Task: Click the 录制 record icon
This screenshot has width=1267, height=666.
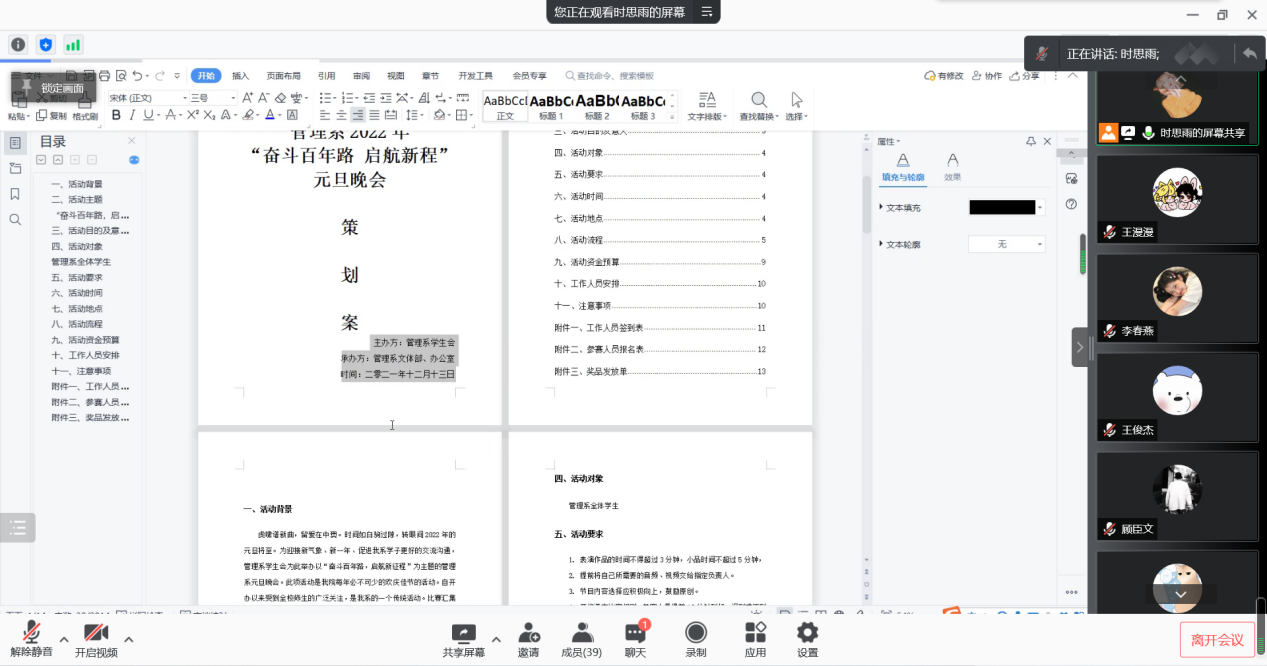Action: (x=695, y=633)
